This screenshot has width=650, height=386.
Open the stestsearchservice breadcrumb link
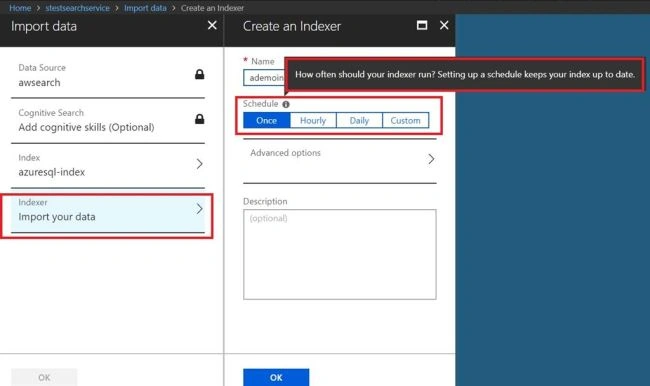coord(78,8)
